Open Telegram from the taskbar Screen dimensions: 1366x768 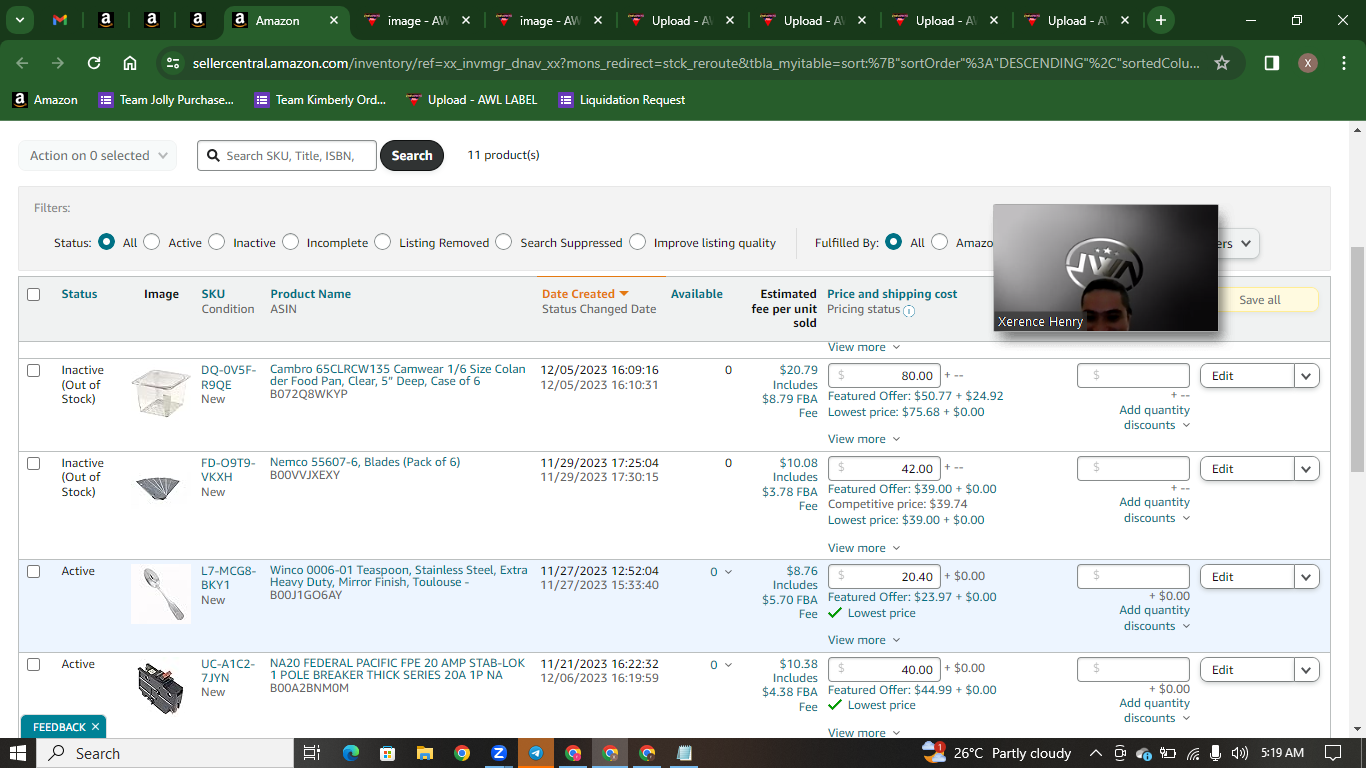pyautogui.click(x=536, y=753)
